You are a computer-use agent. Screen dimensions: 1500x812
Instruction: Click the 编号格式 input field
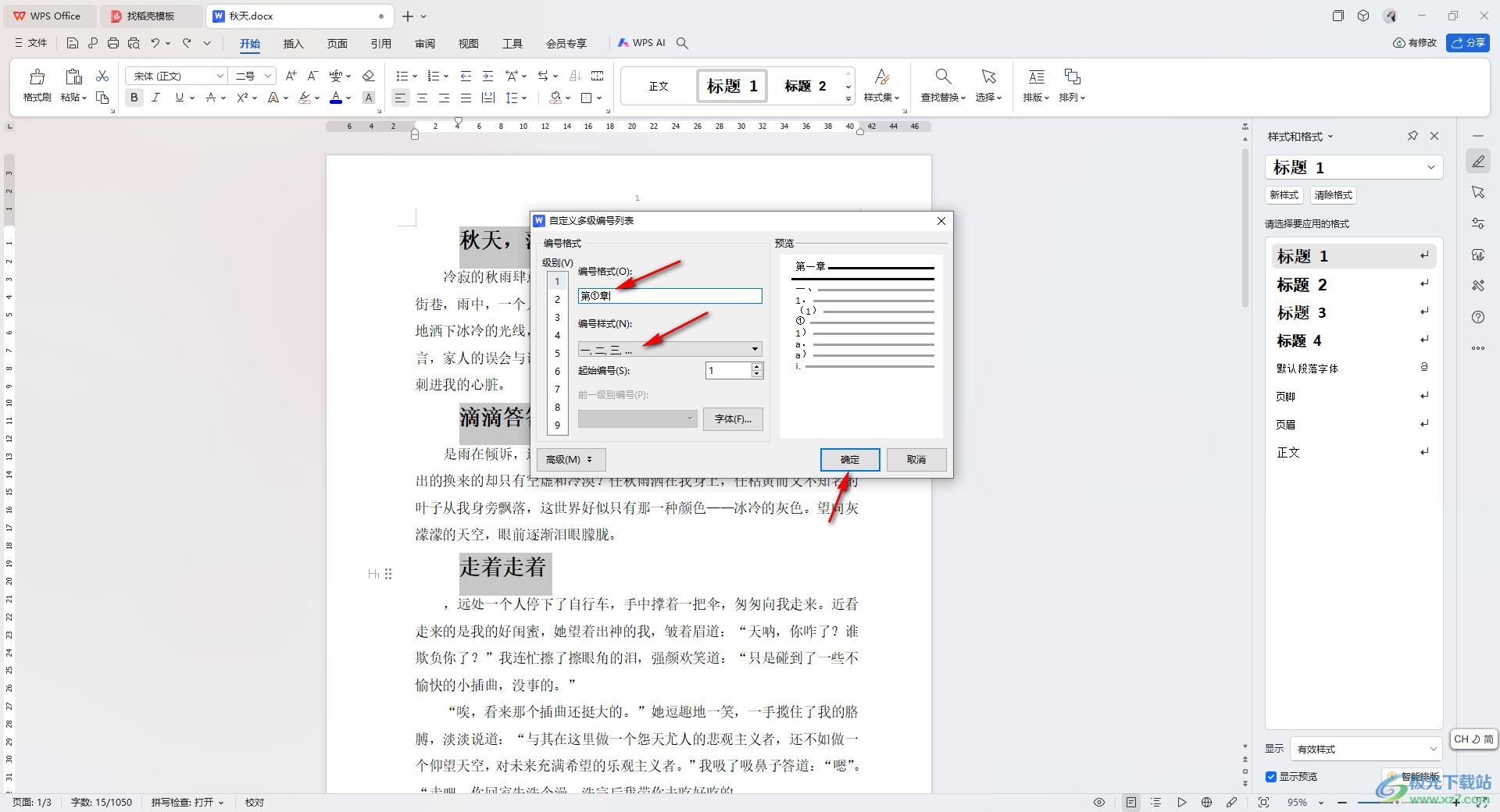coord(670,296)
